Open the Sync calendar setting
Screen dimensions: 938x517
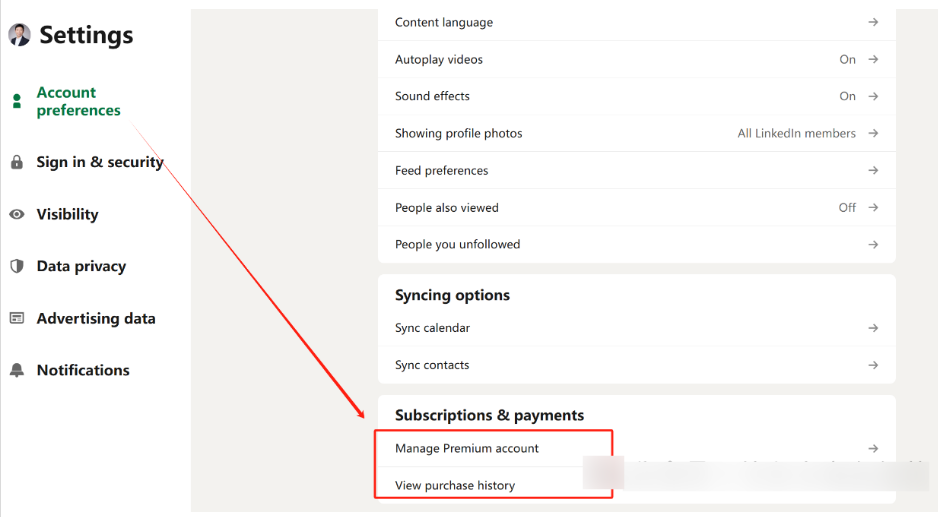tap(432, 328)
